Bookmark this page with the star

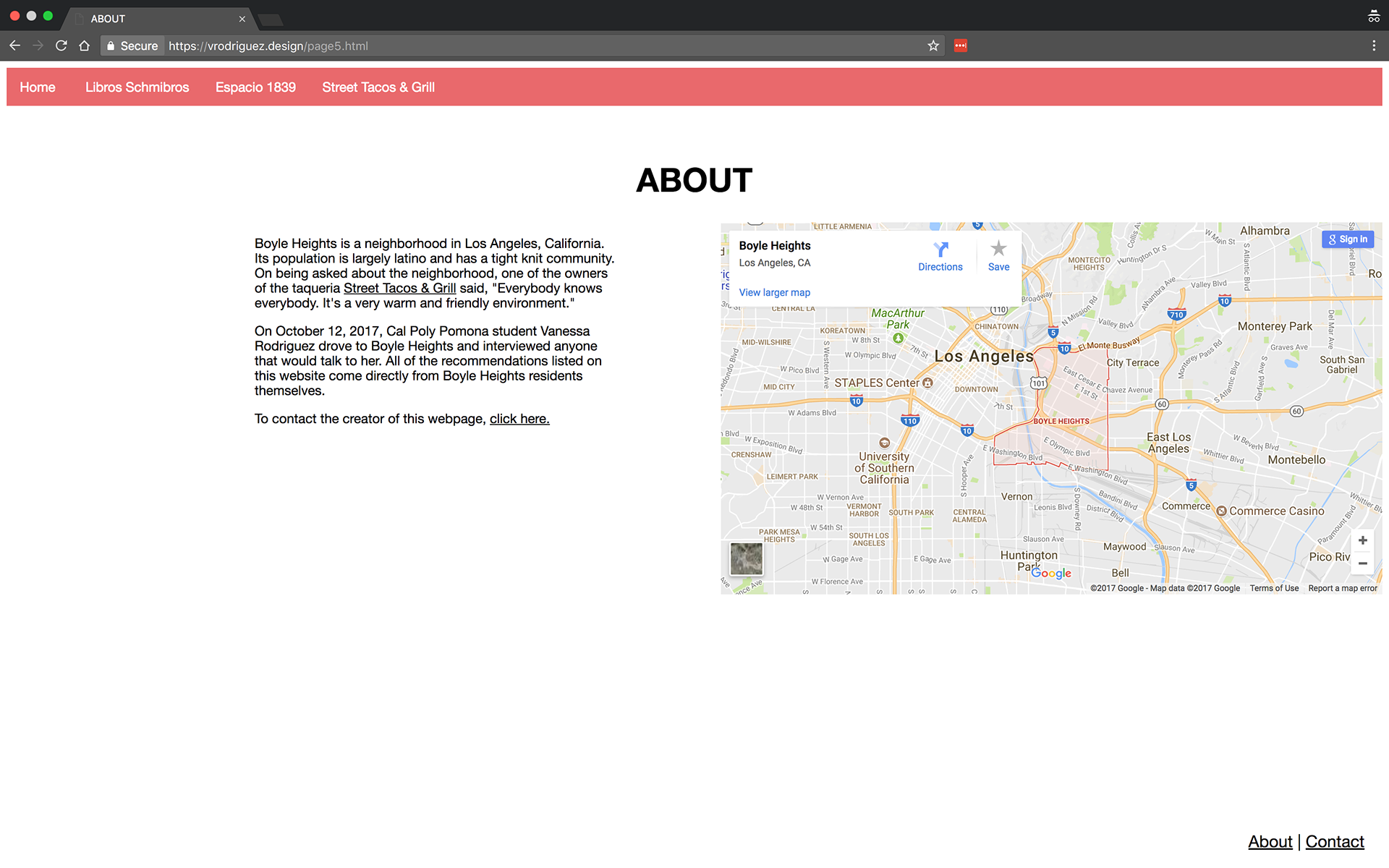point(933,46)
